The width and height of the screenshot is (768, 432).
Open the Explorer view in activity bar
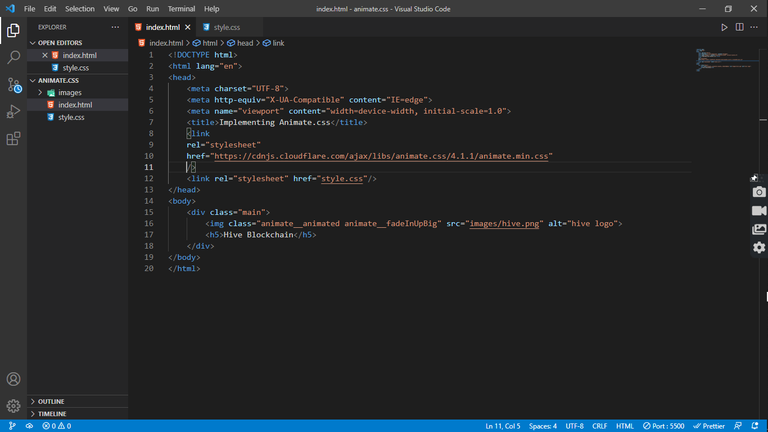(x=13, y=30)
